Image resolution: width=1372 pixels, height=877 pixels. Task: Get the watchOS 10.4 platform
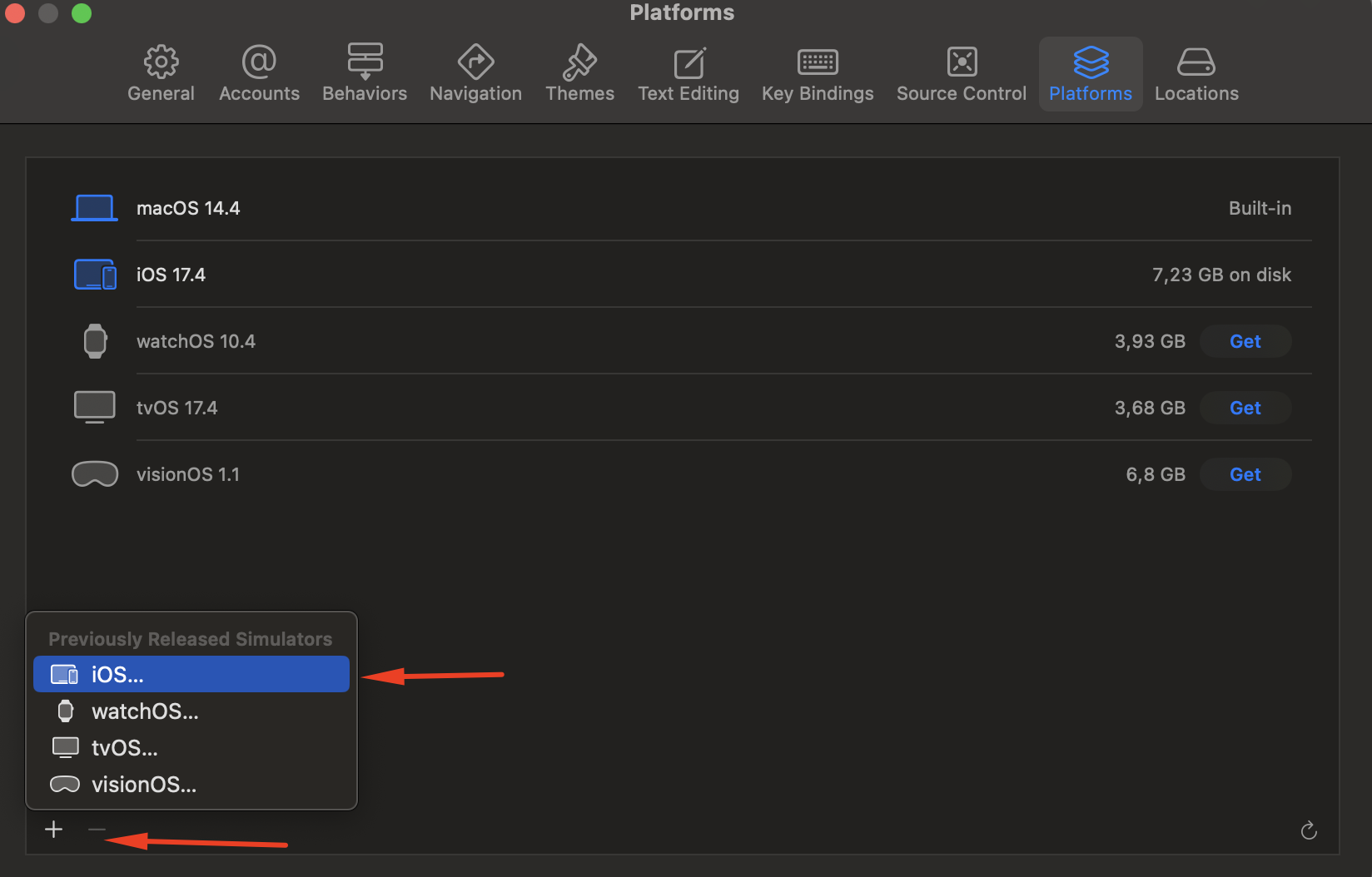[x=1245, y=341]
